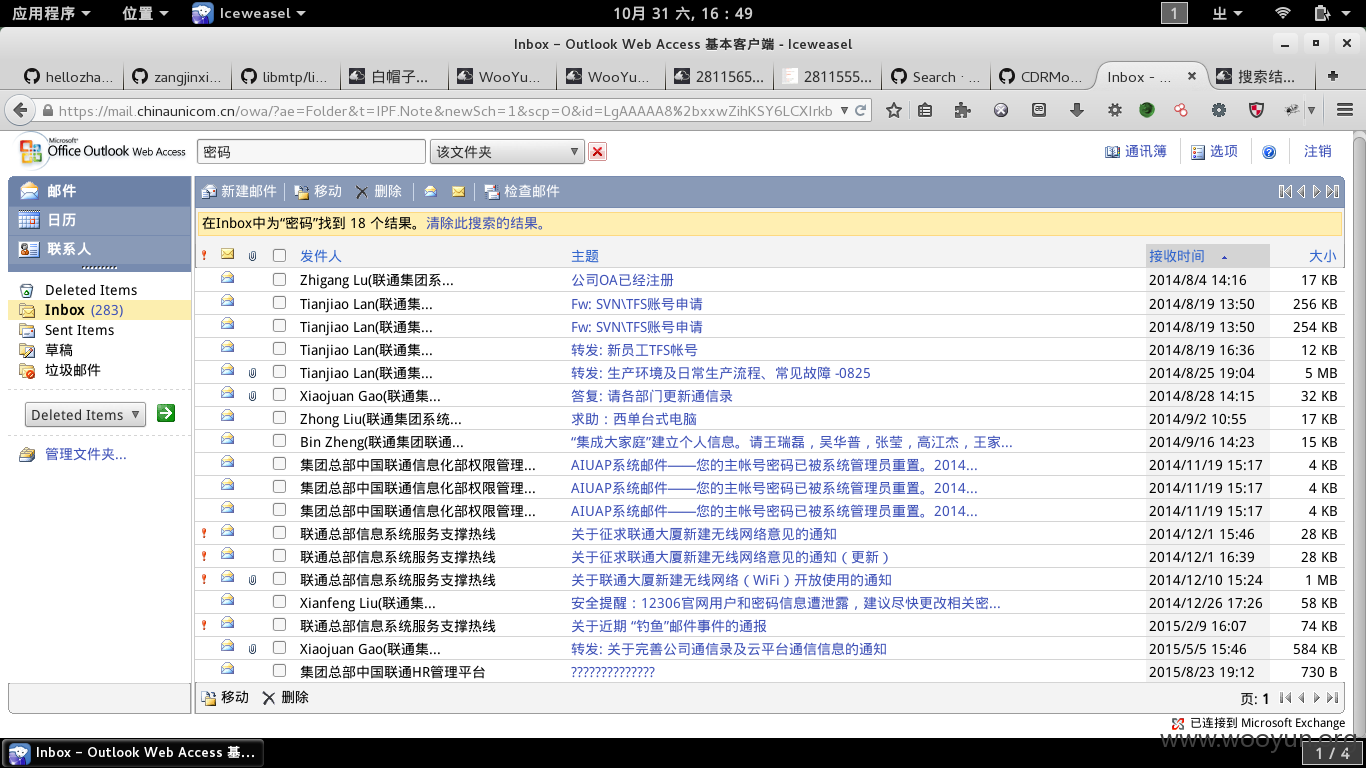Select 垃圾邮件 junk folder

coord(73,370)
